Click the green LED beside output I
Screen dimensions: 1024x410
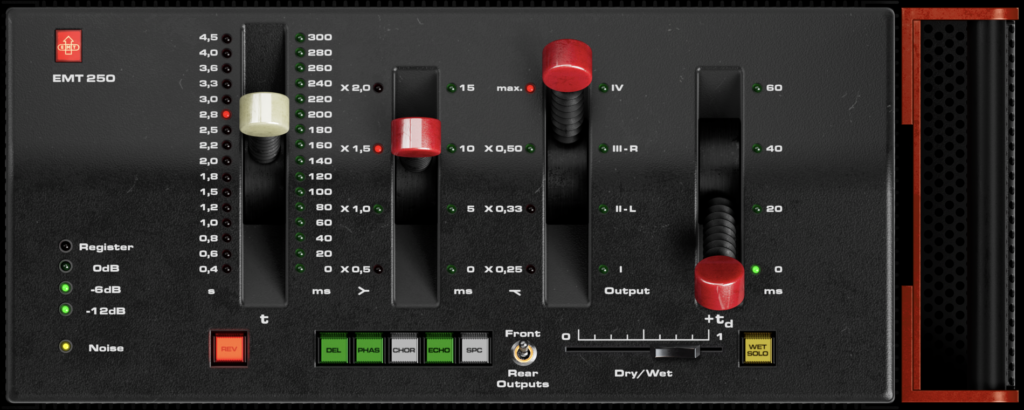pos(603,269)
